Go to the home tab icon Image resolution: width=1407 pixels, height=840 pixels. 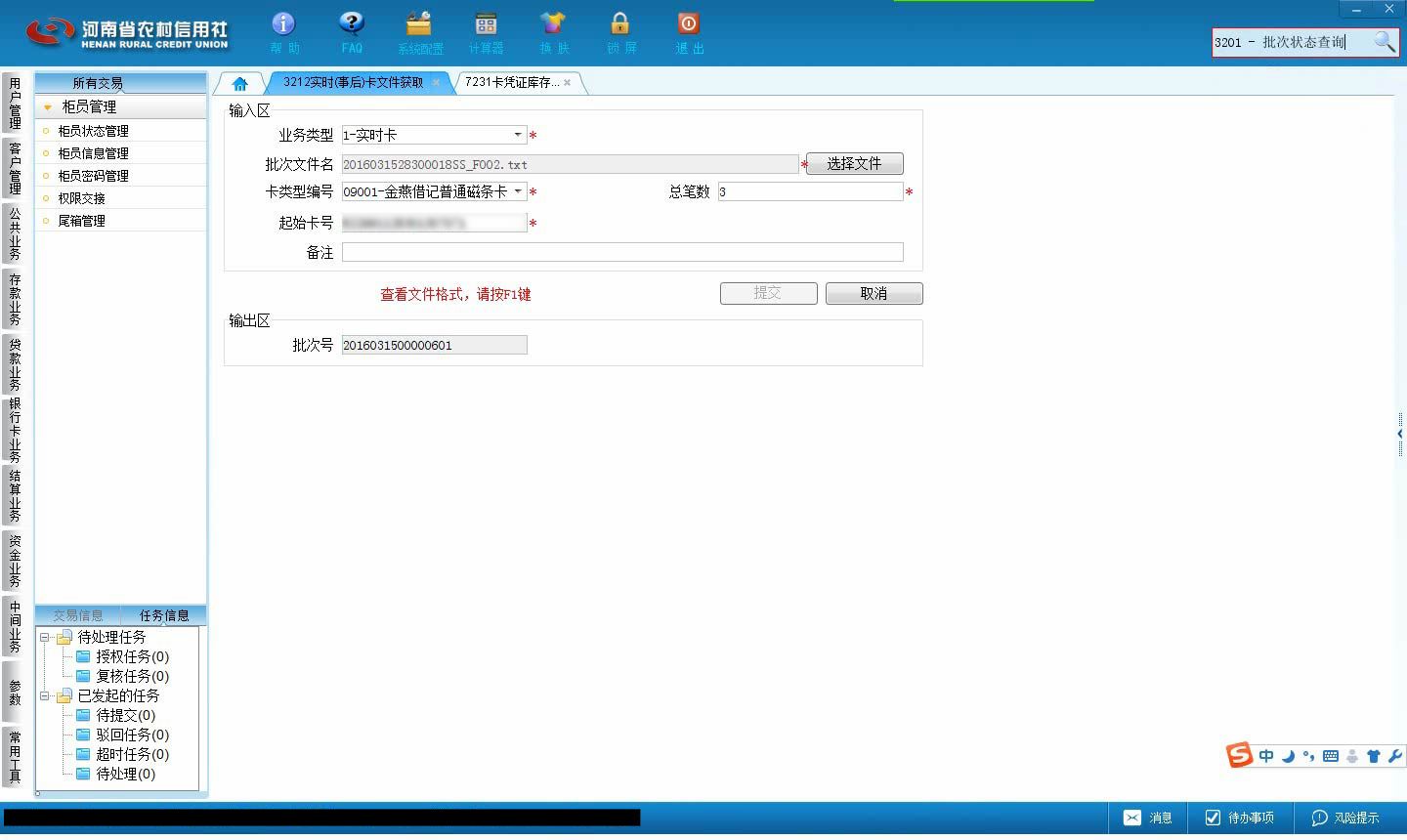[x=239, y=83]
